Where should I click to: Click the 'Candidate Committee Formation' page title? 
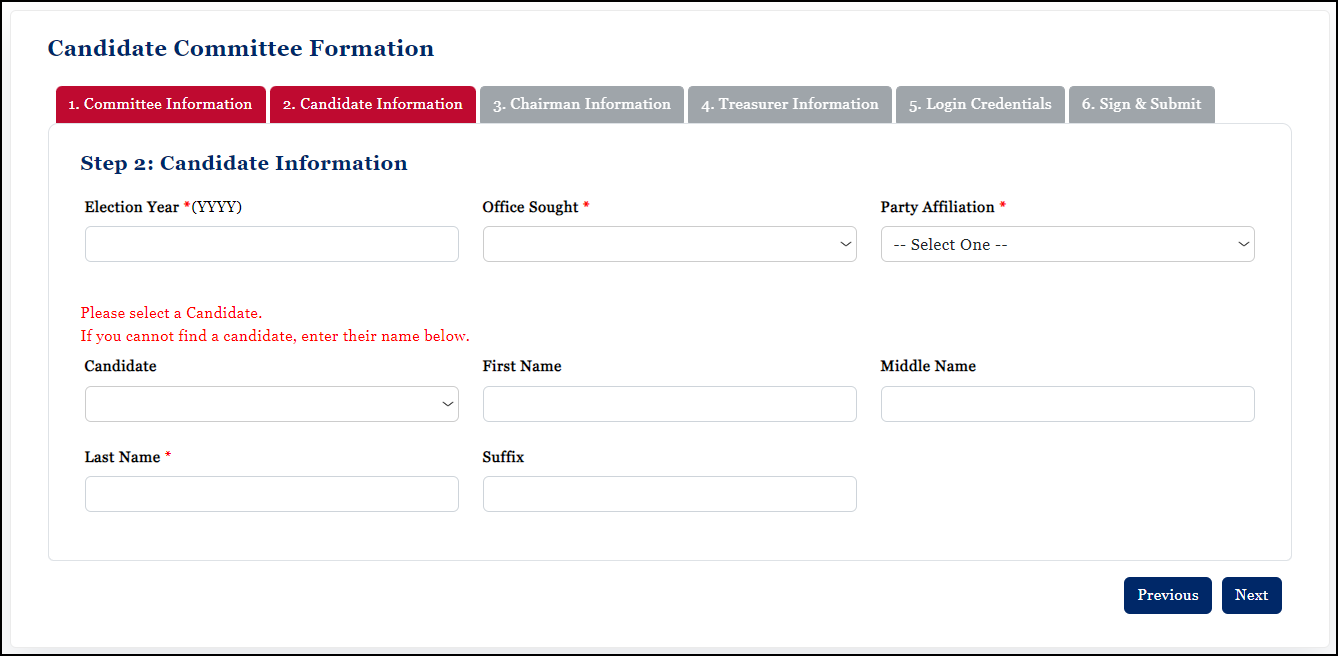(241, 48)
